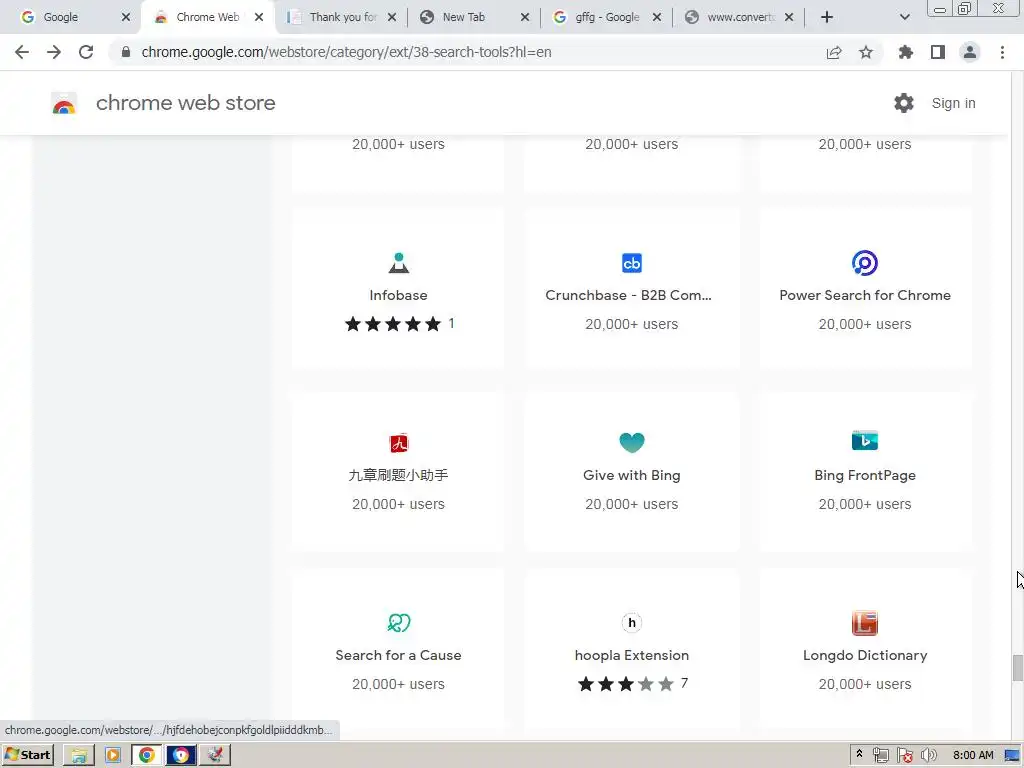Show hidden system tray icons

point(859,754)
